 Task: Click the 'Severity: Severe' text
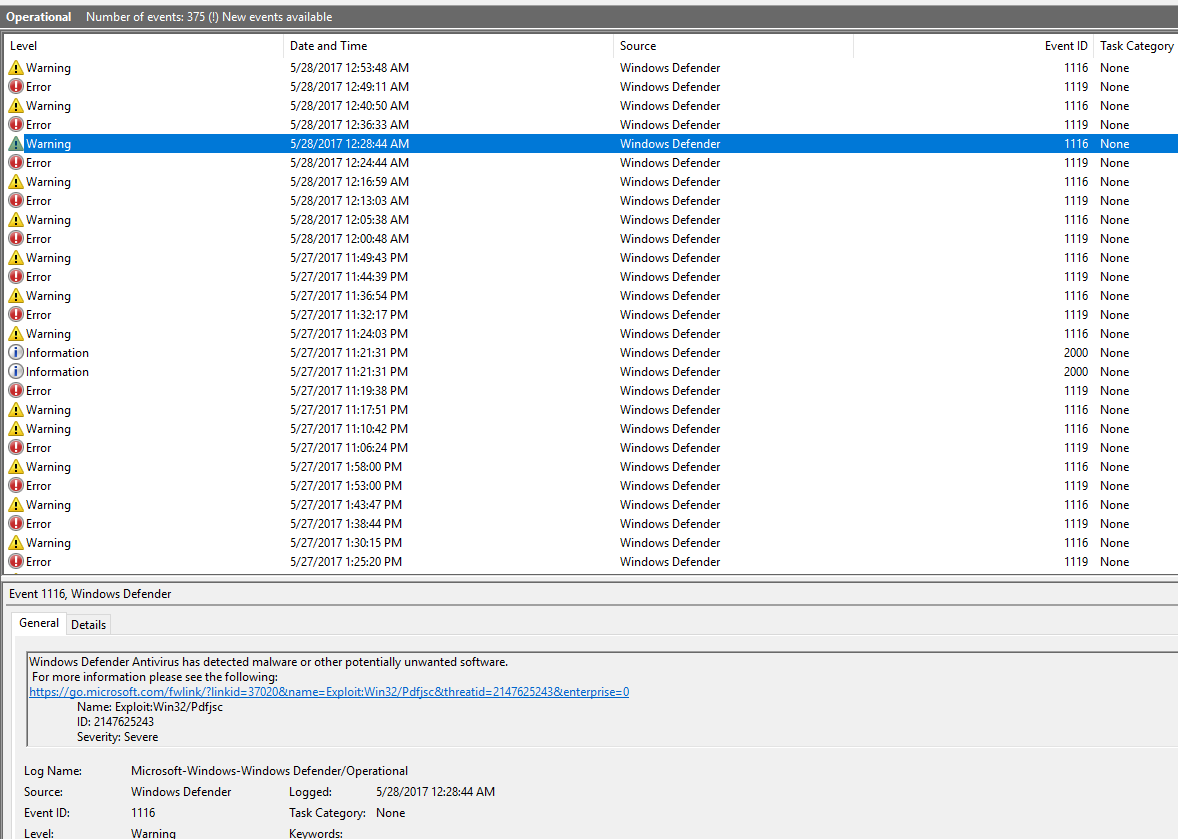(117, 737)
